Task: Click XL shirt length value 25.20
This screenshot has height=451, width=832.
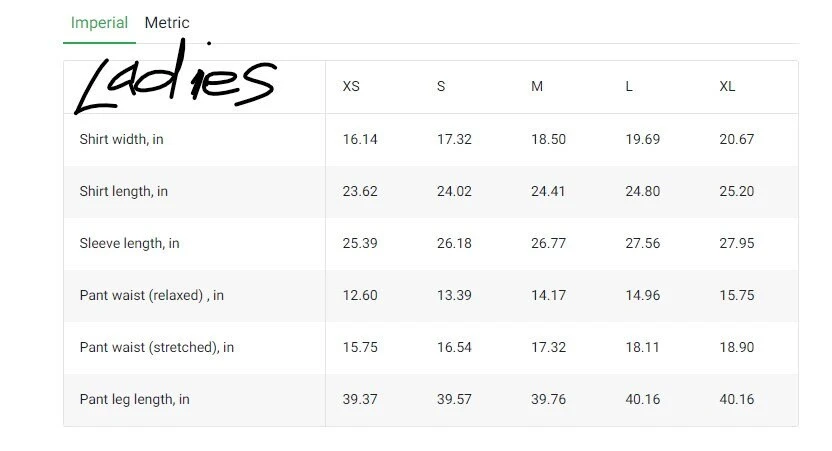Action: [x=736, y=192]
